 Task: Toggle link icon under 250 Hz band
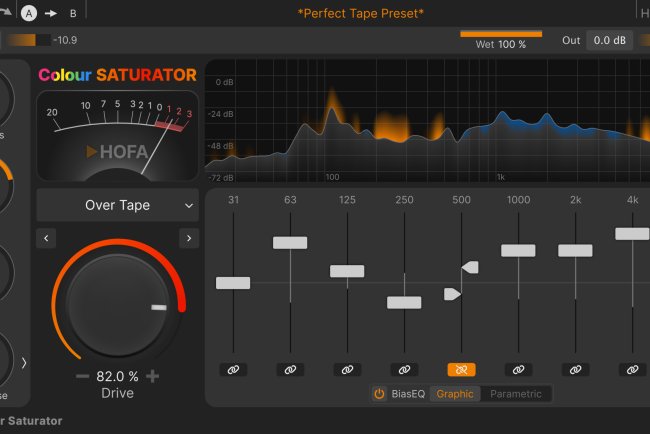coord(405,370)
